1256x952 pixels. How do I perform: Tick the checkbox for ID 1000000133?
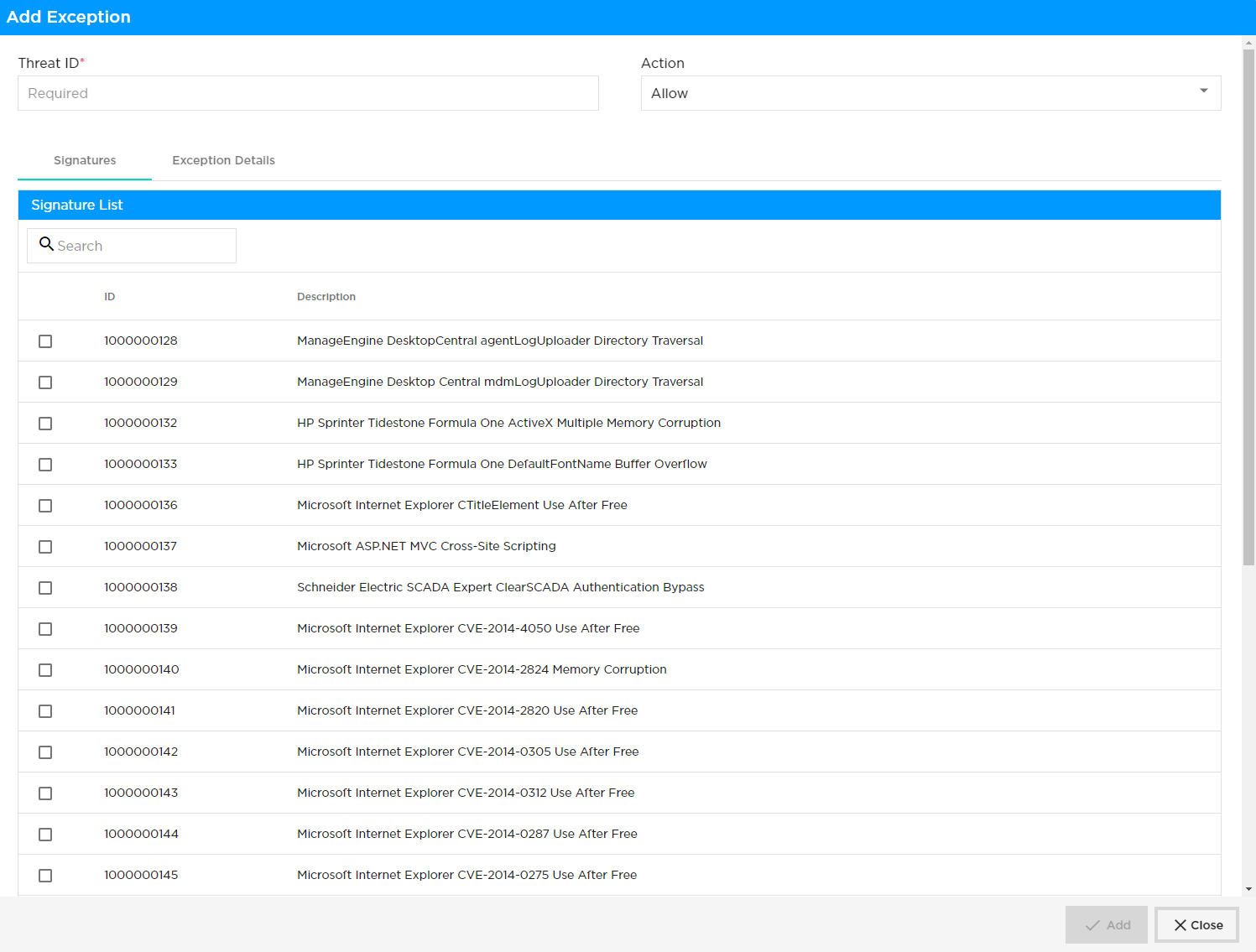(45, 465)
